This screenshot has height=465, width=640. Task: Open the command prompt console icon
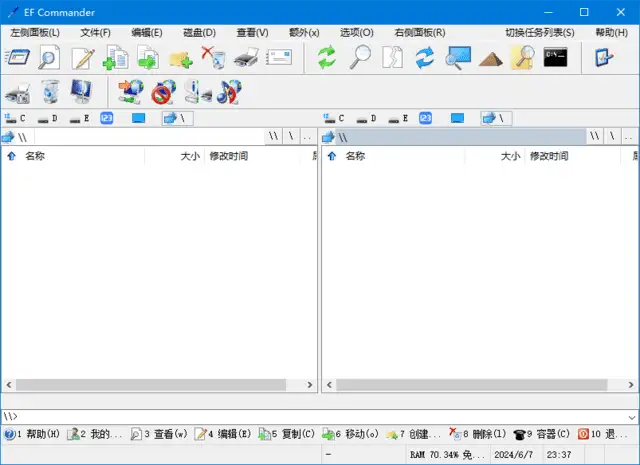point(556,57)
